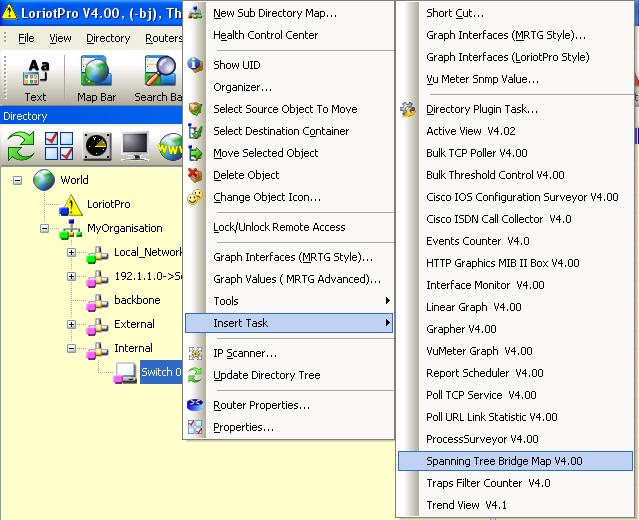The image size is (639, 520).
Task: Click the External node icon
Action: [x=97, y=326]
